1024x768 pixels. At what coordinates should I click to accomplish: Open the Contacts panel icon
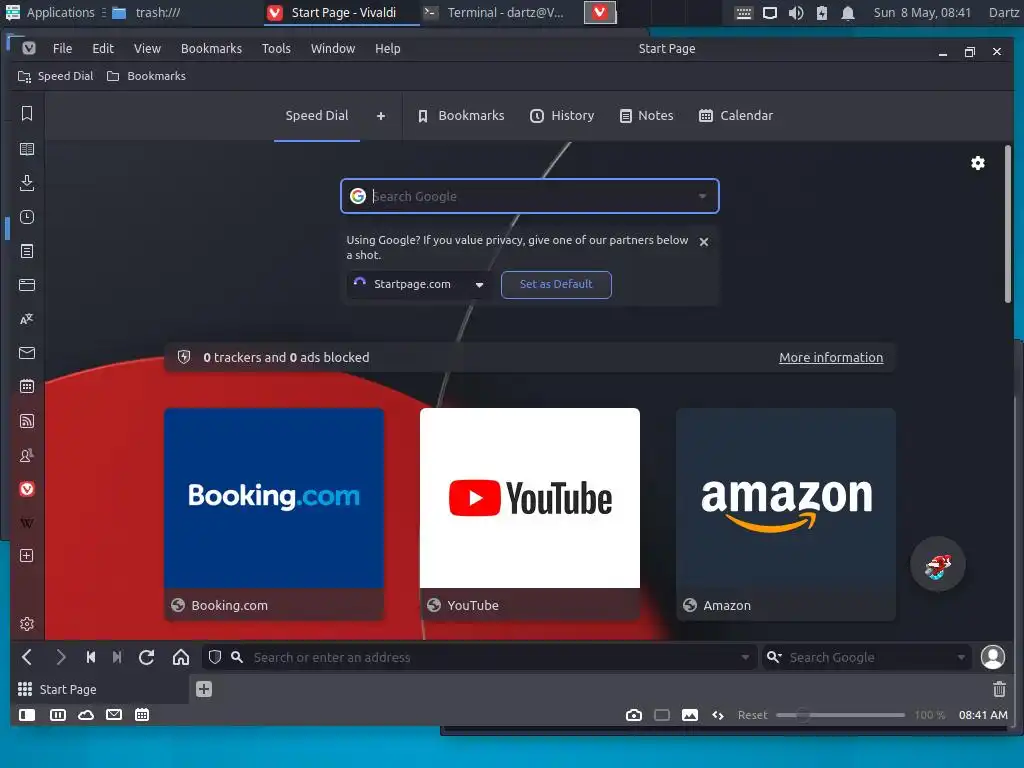(x=27, y=455)
